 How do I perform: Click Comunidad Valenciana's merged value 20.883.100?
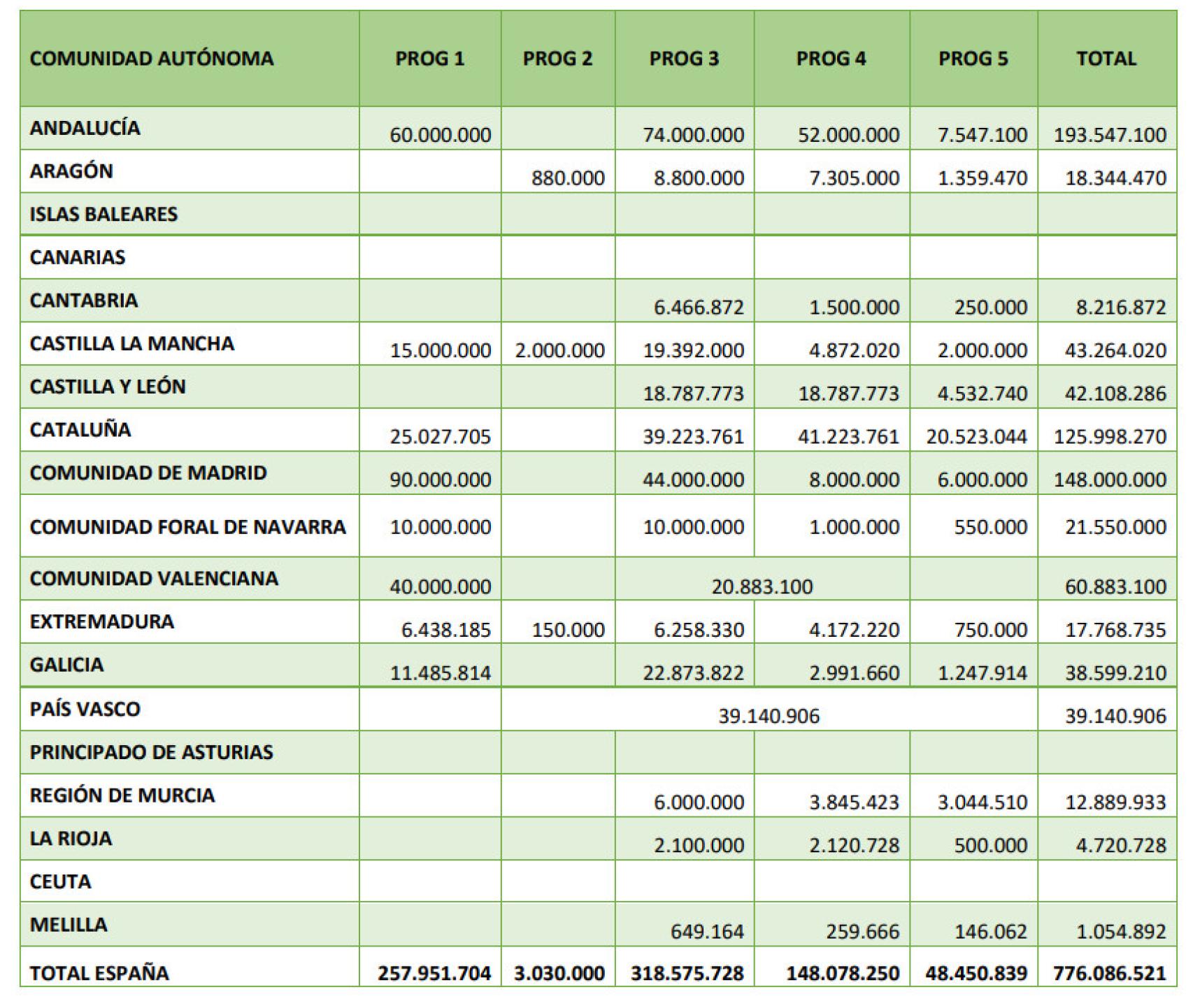(x=762, y=586)
